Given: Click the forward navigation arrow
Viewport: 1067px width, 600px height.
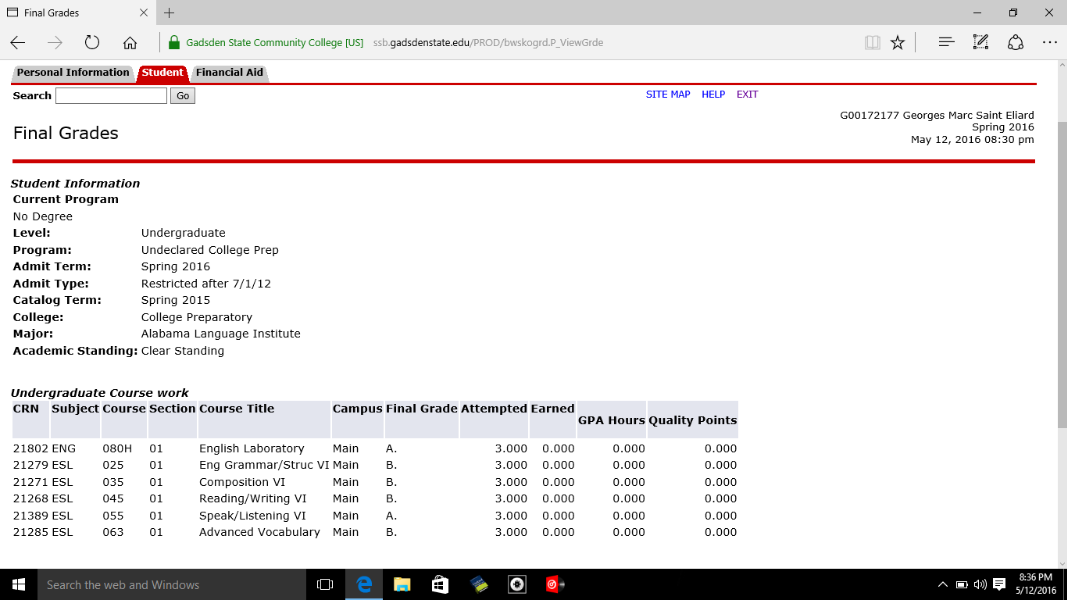Looking at the screenshot, I should click(x=54, y=42).
